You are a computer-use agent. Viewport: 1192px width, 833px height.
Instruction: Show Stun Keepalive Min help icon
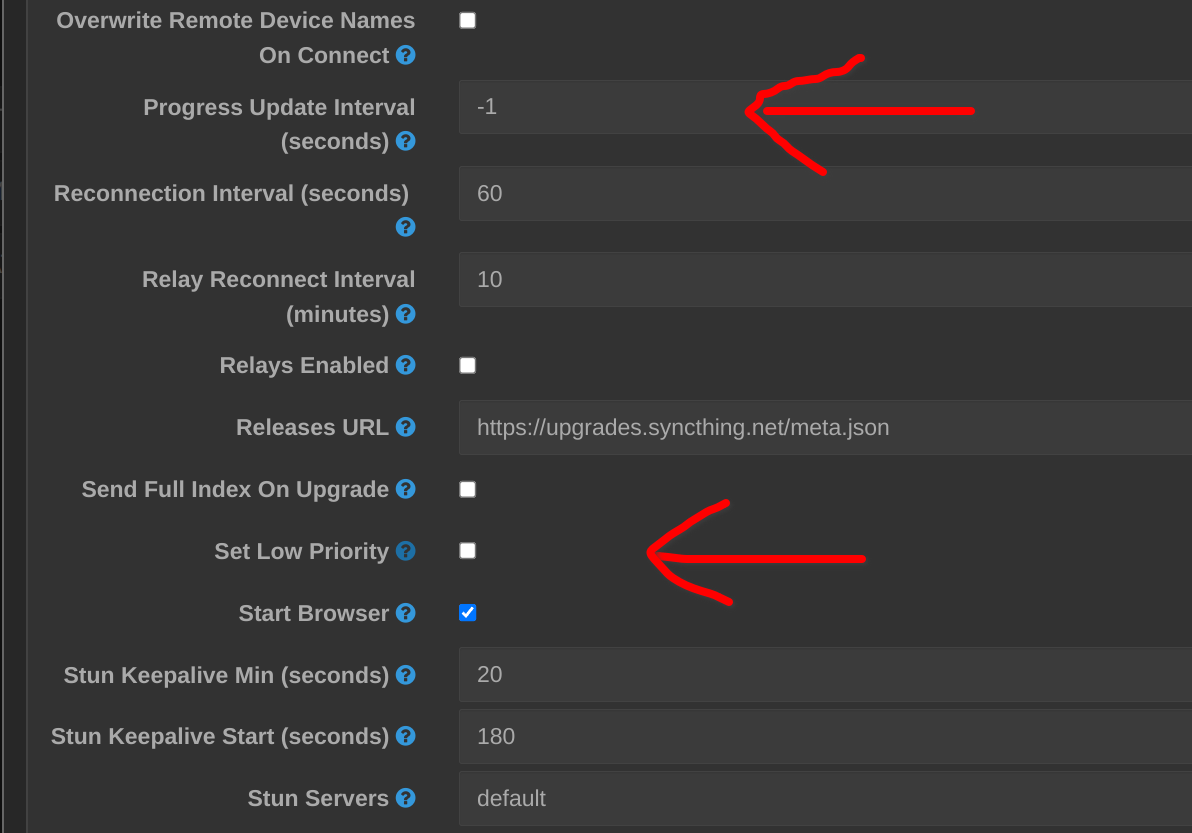click(405, 675)
